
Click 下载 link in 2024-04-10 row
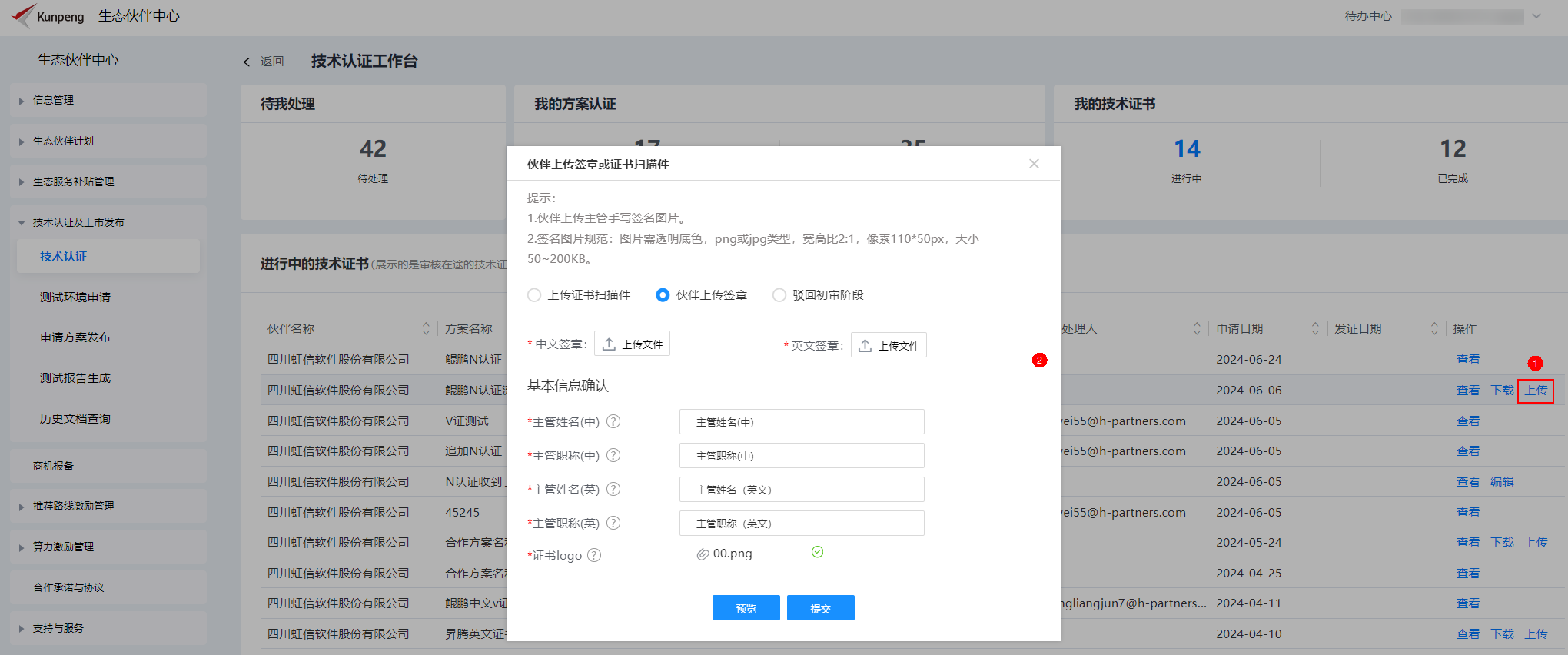pyautogui.click(x=1502, y=634)
